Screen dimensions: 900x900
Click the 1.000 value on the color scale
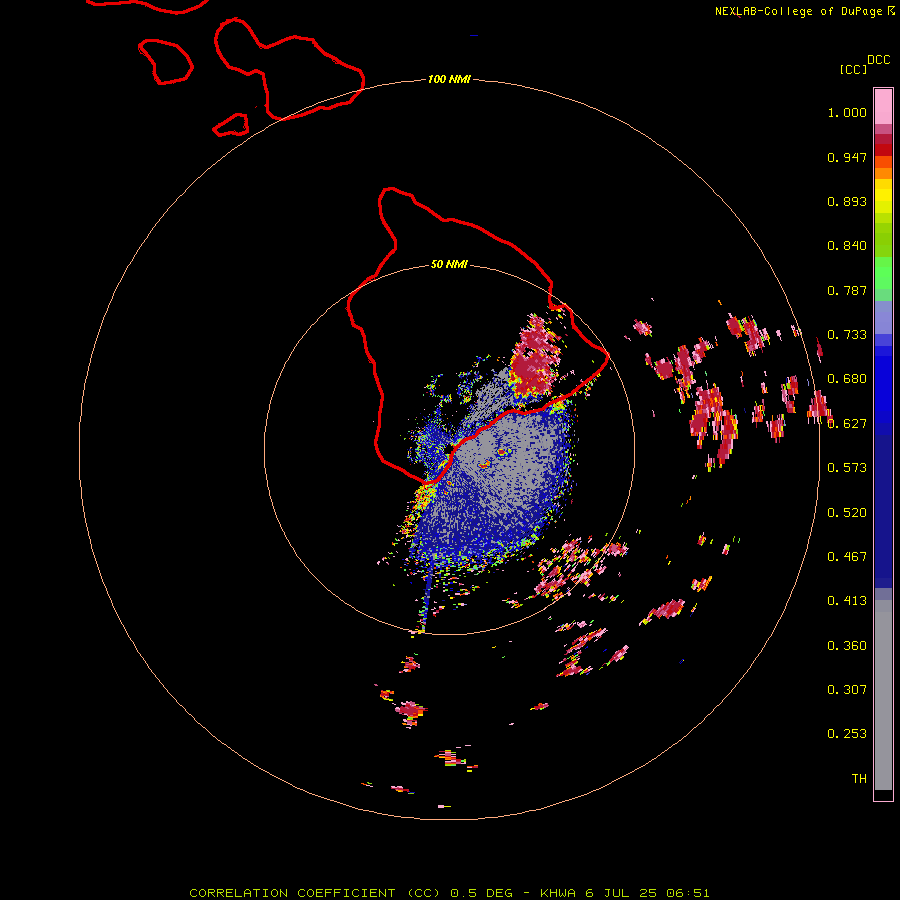point(847,112)
